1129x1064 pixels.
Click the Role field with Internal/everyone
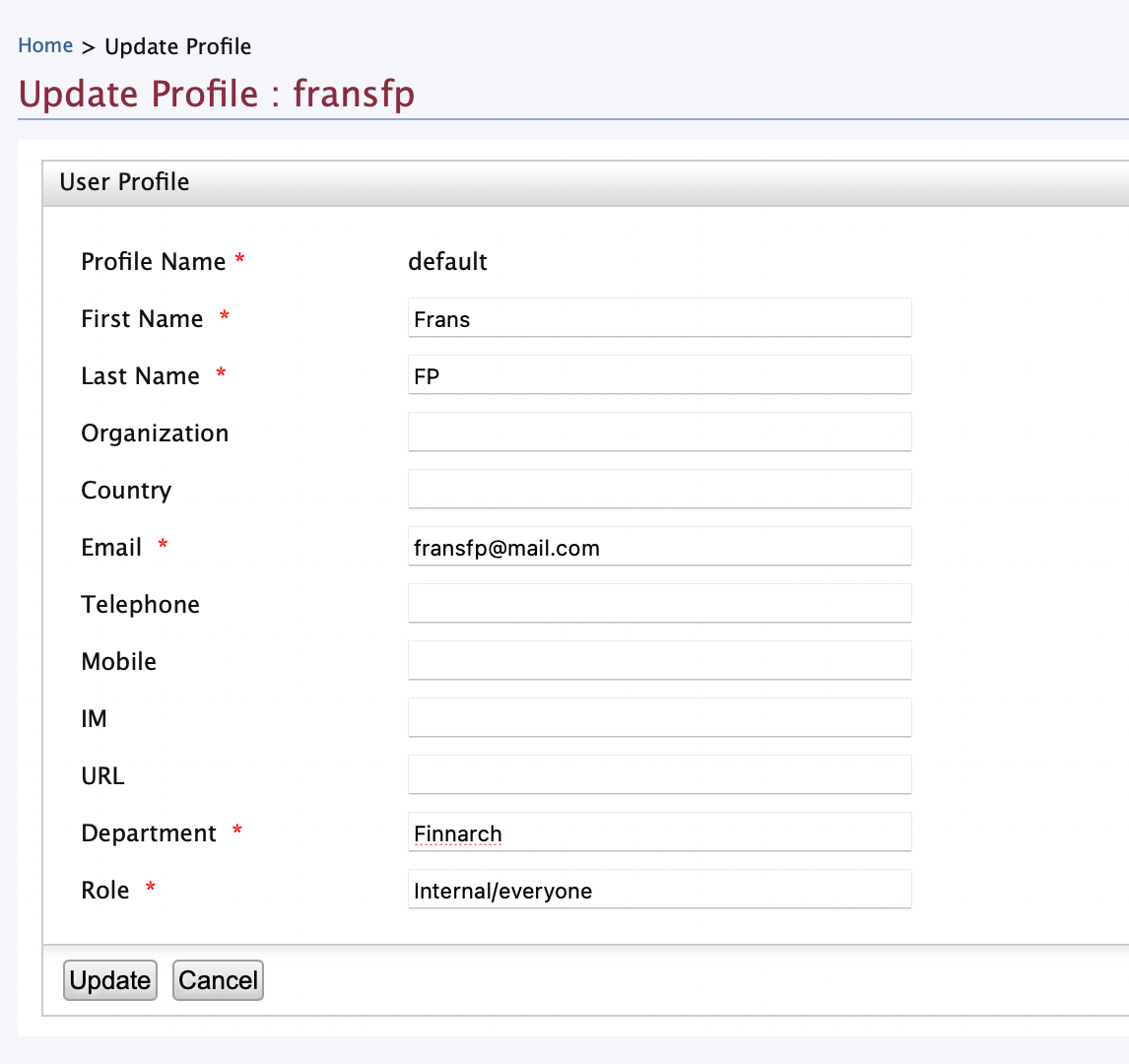(658, 891)
